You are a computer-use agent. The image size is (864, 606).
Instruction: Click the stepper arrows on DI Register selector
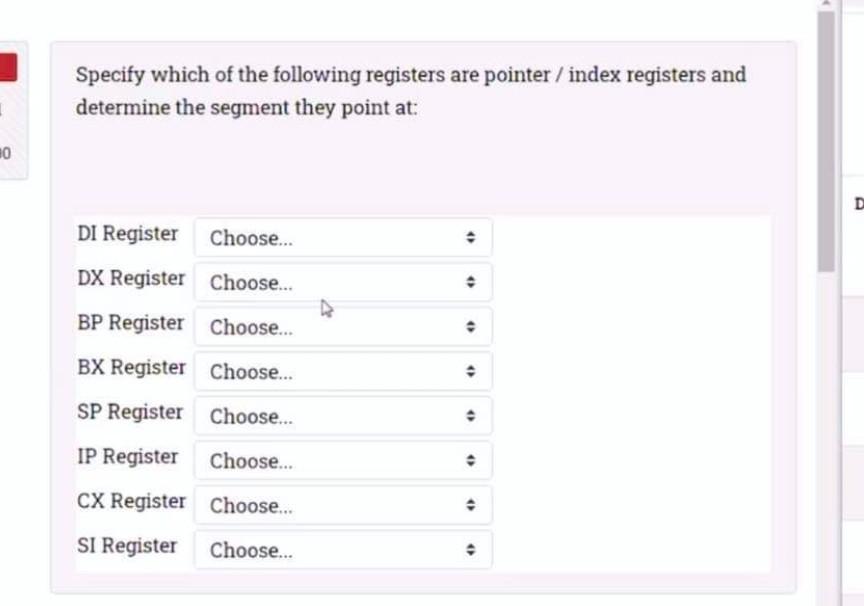click(x=471, y=238)
